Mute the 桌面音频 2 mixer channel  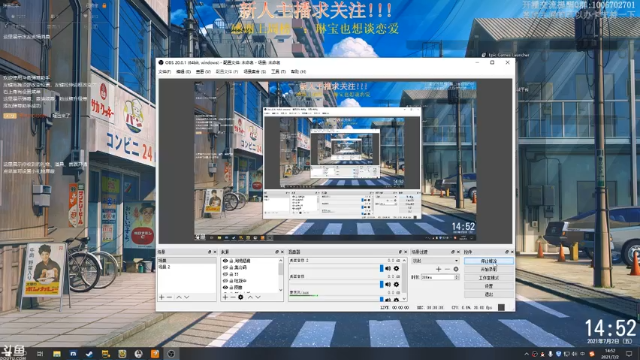click(x=388, y=268)
